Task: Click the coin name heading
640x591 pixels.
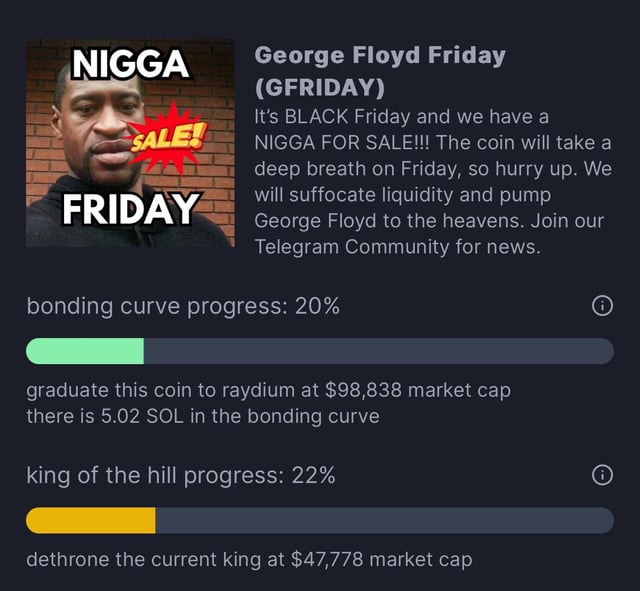Action: [380, 56]
